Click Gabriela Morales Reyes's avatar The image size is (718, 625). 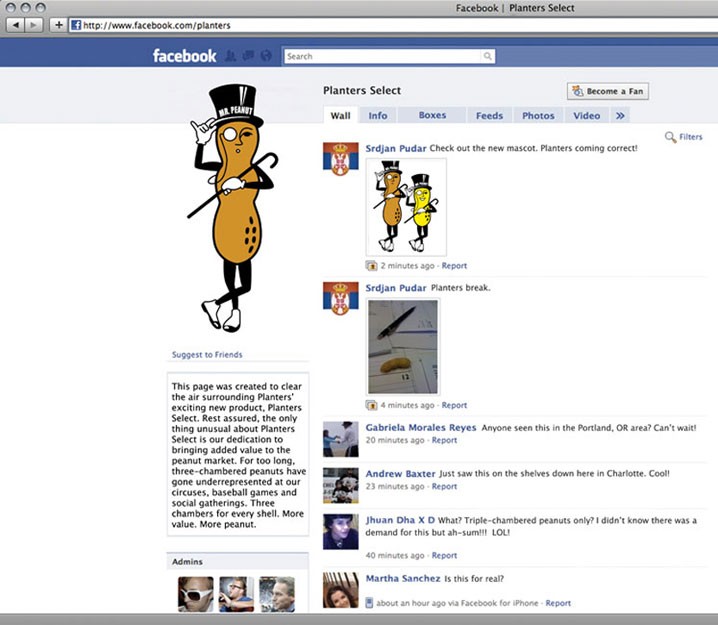coord(341,439)
